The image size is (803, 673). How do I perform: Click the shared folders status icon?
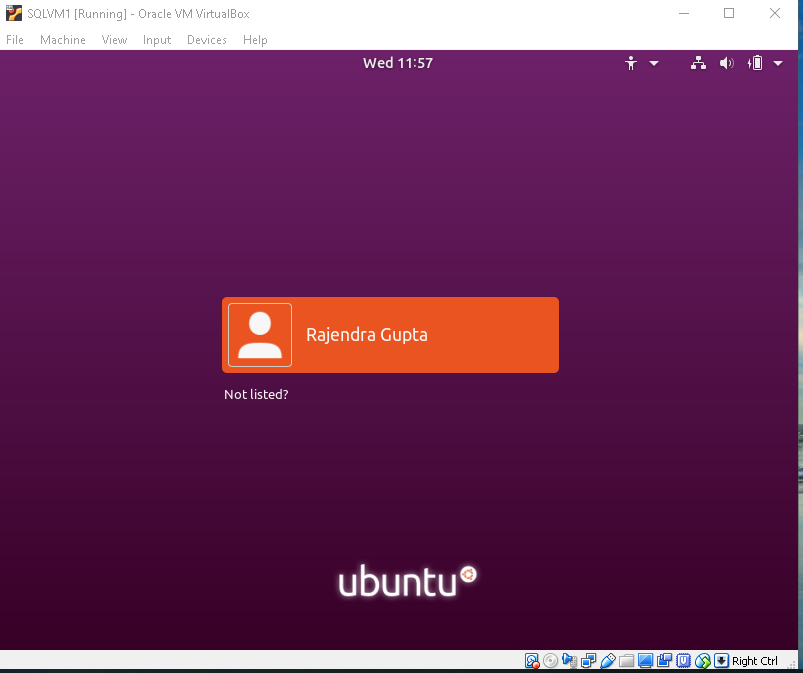pyautogui.click(x=626, y=661)
